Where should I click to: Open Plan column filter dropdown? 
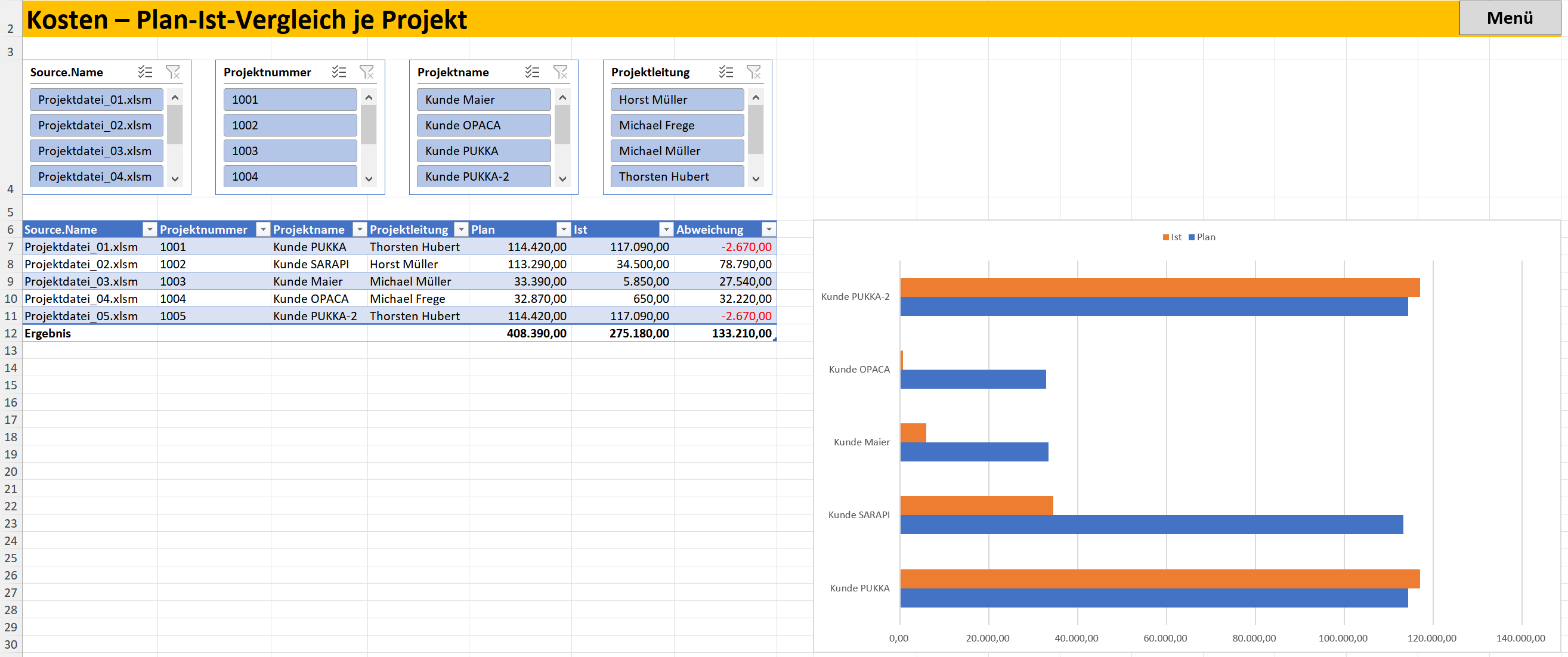(564, 230)
